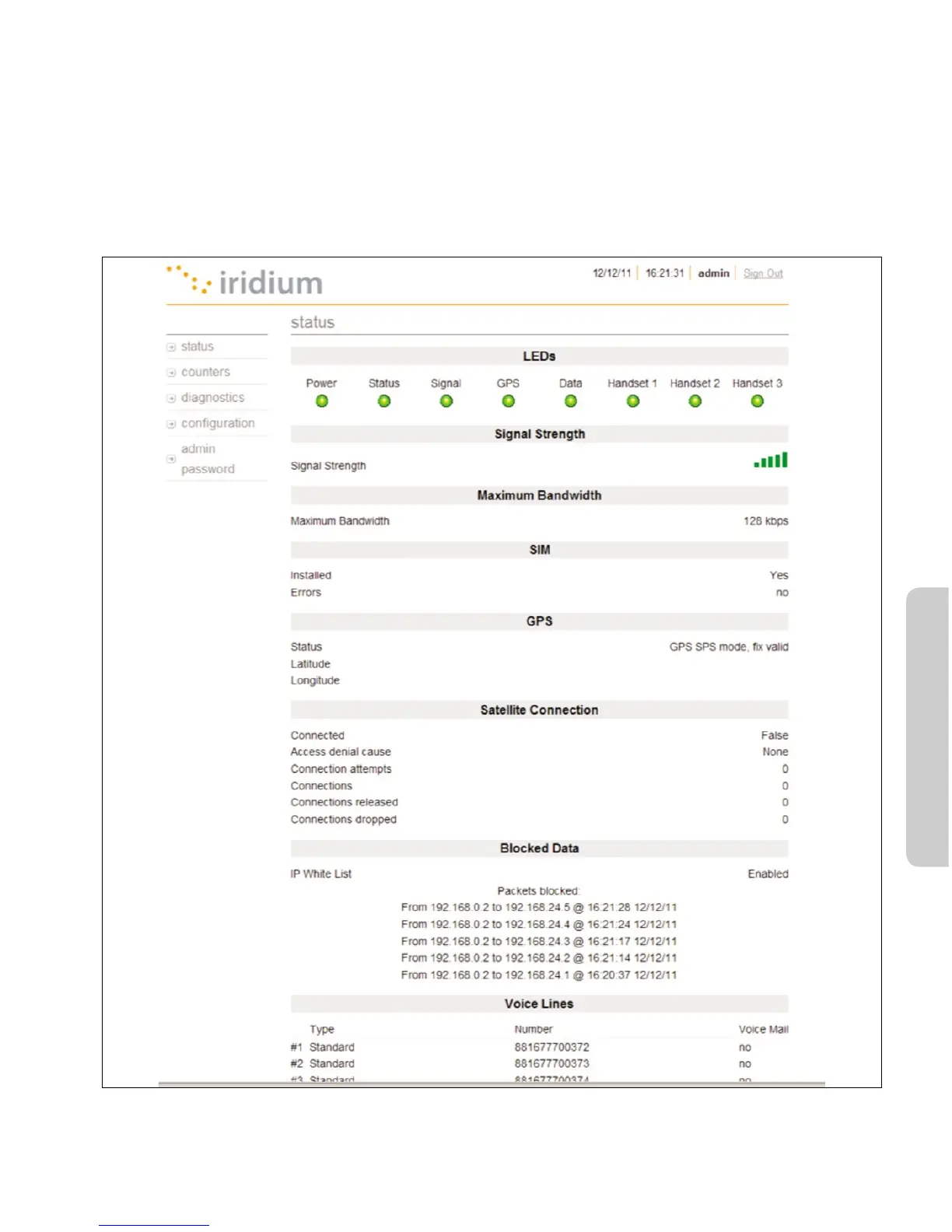Click the arrow icon beside counters
This screenshot has height=1232, width=952.
point(171,373)
